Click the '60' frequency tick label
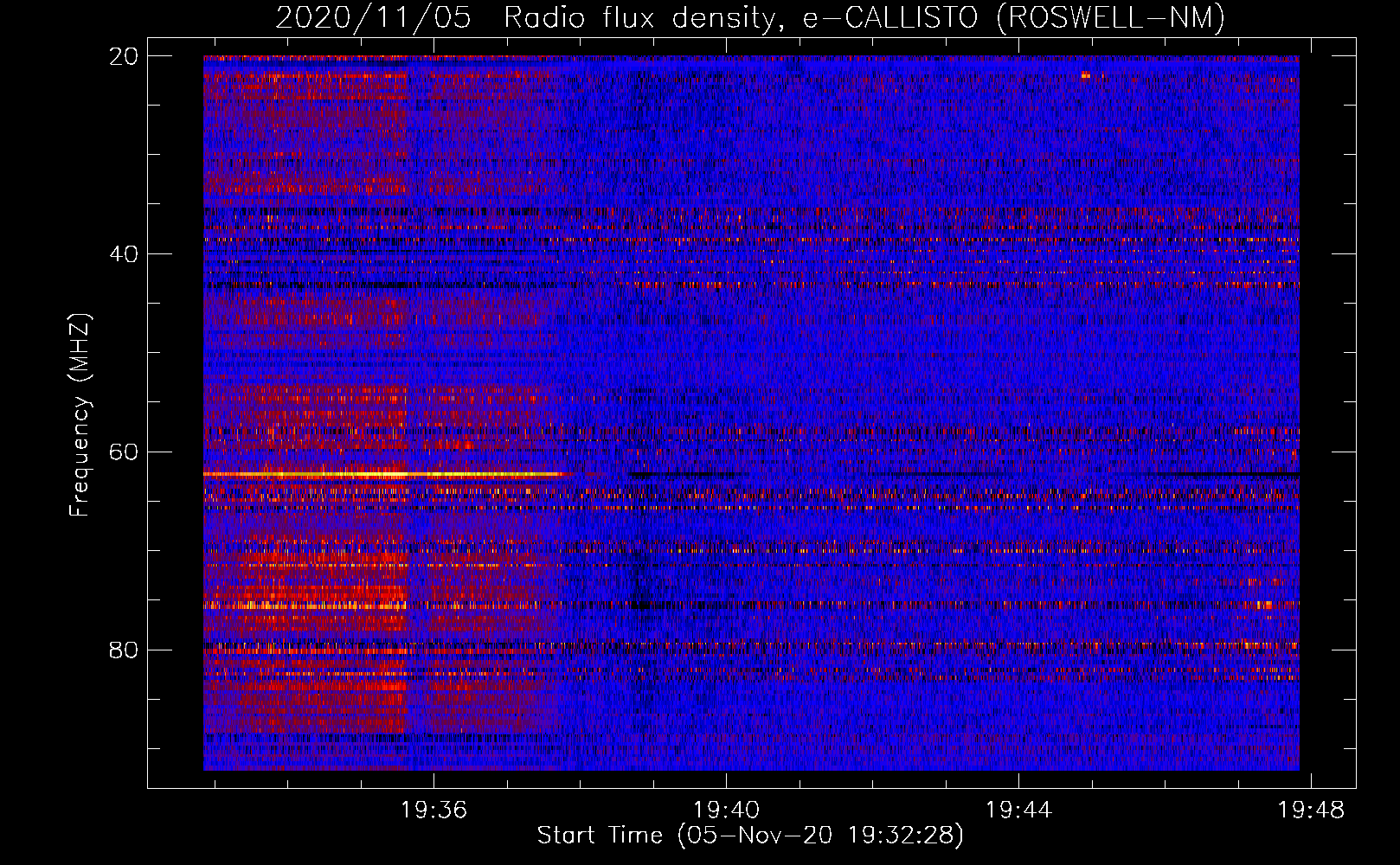Image resolution: width=1400 pixels, height=865 pixels. (x=123, y=452)
